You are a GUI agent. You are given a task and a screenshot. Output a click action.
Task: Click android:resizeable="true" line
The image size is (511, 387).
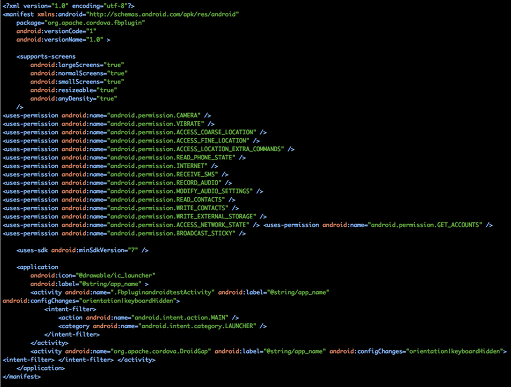[x=74, y=90]
